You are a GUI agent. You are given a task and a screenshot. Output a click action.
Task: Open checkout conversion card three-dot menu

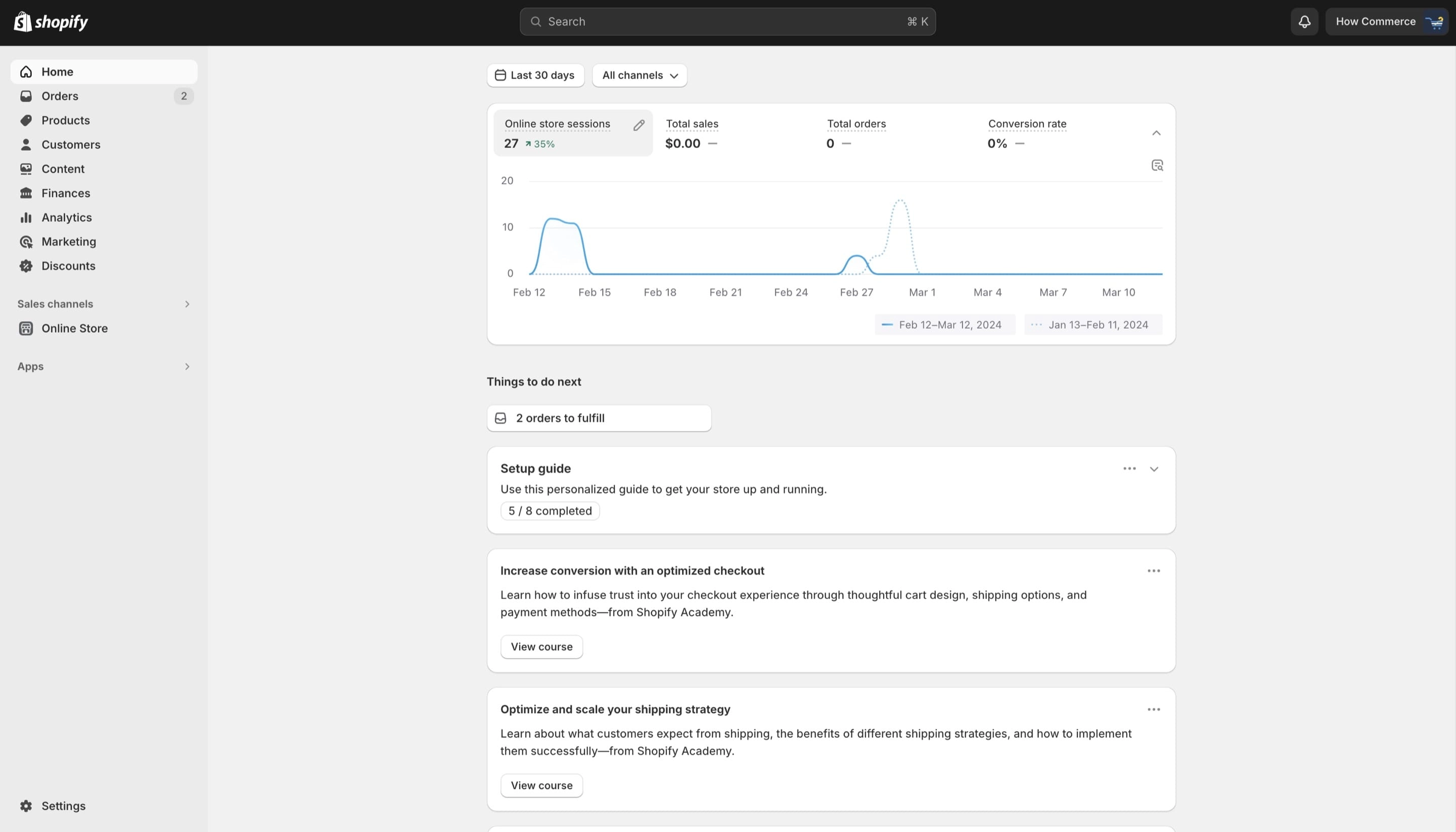pyautogui.click(x=1153, y=571)
